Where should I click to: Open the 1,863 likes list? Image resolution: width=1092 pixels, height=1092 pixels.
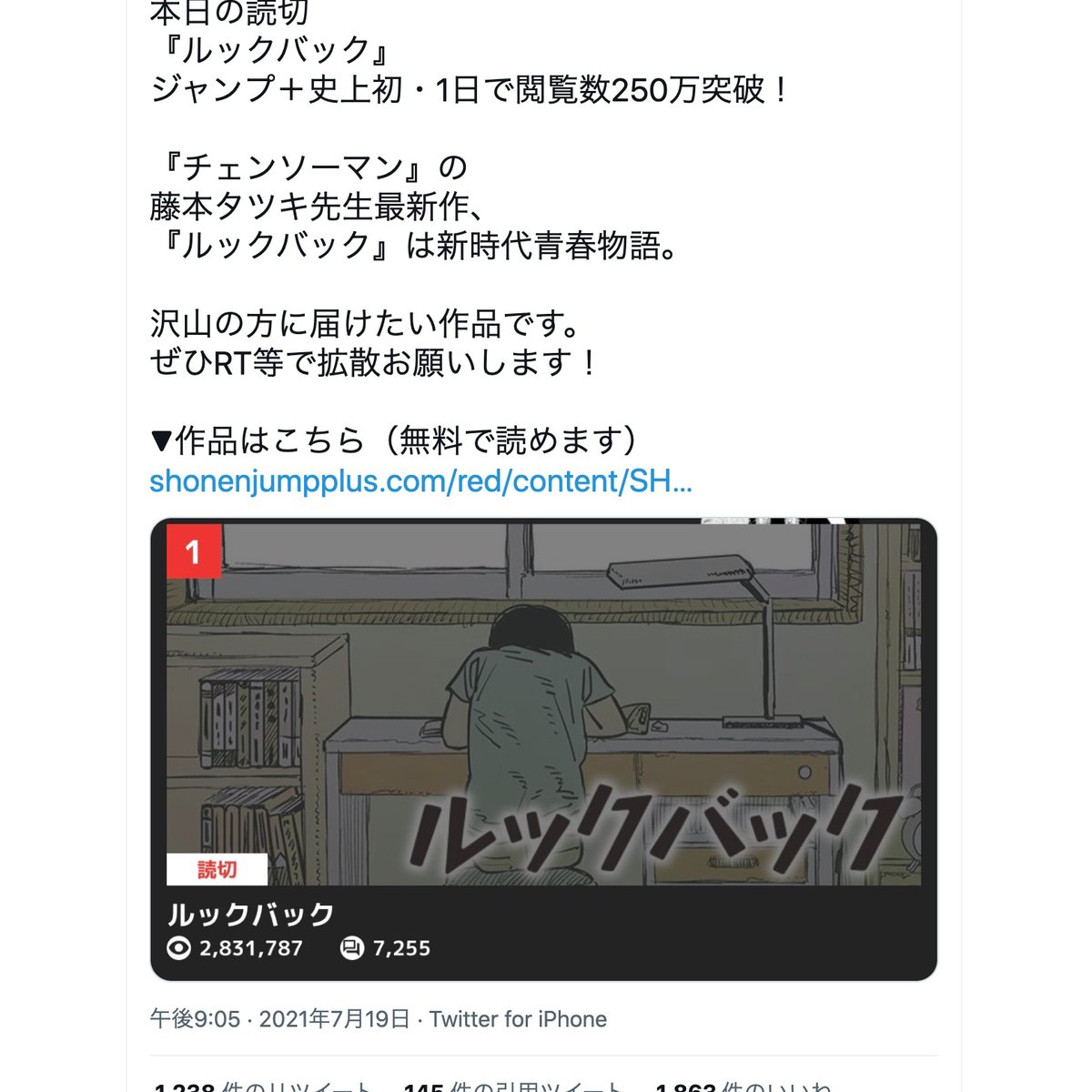point(743,1086)
